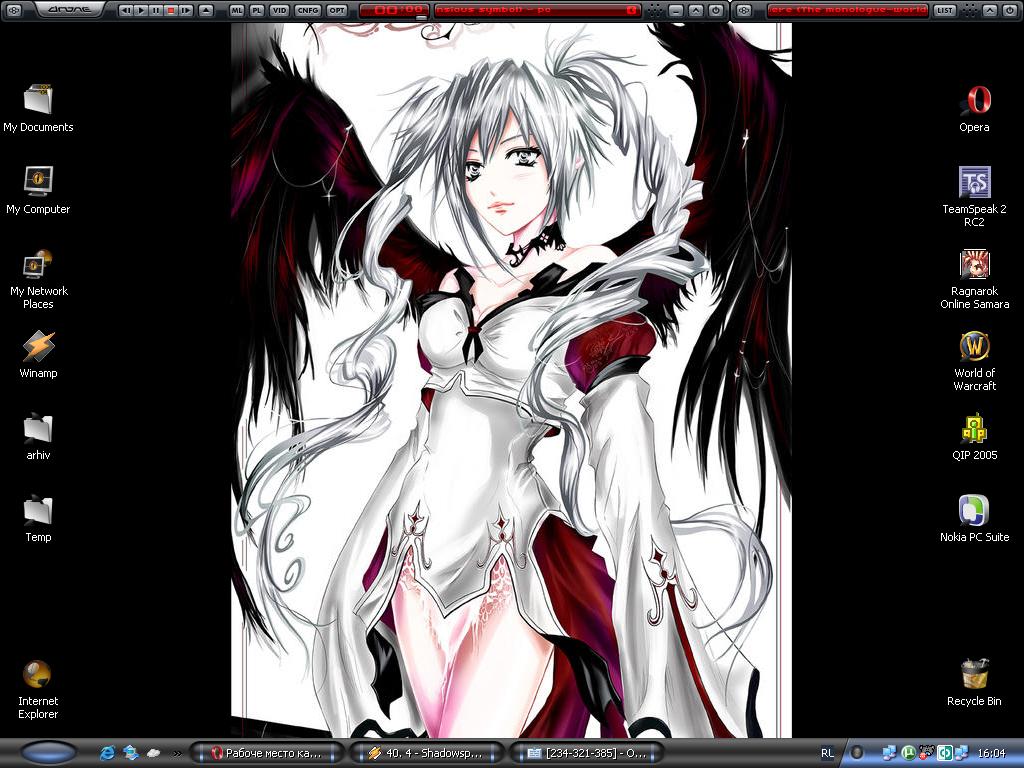Open the My Documents desktop icon

pyautogui.click(x=38, y=108)
